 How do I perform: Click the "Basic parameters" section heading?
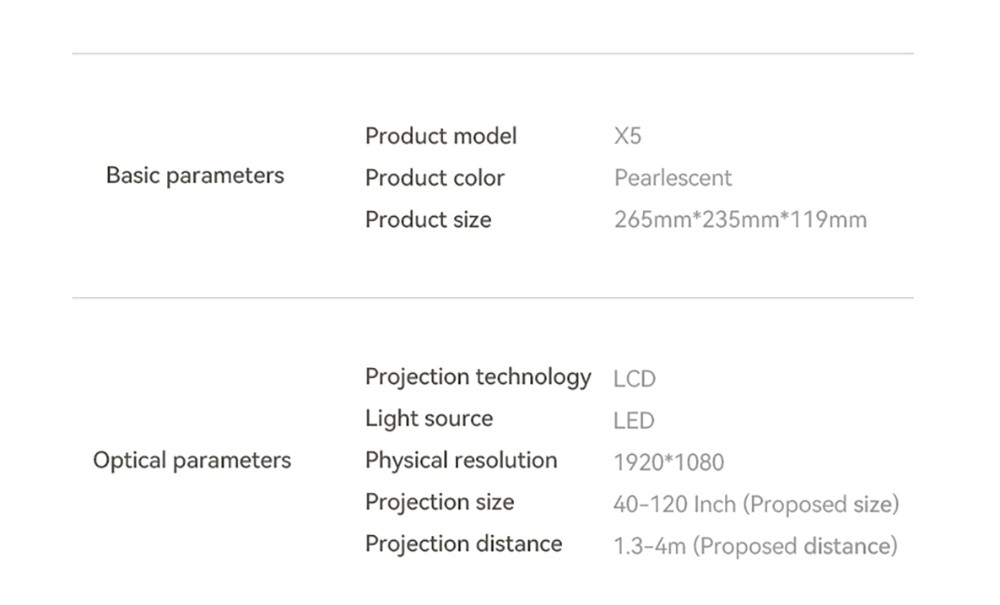[195, 176]
